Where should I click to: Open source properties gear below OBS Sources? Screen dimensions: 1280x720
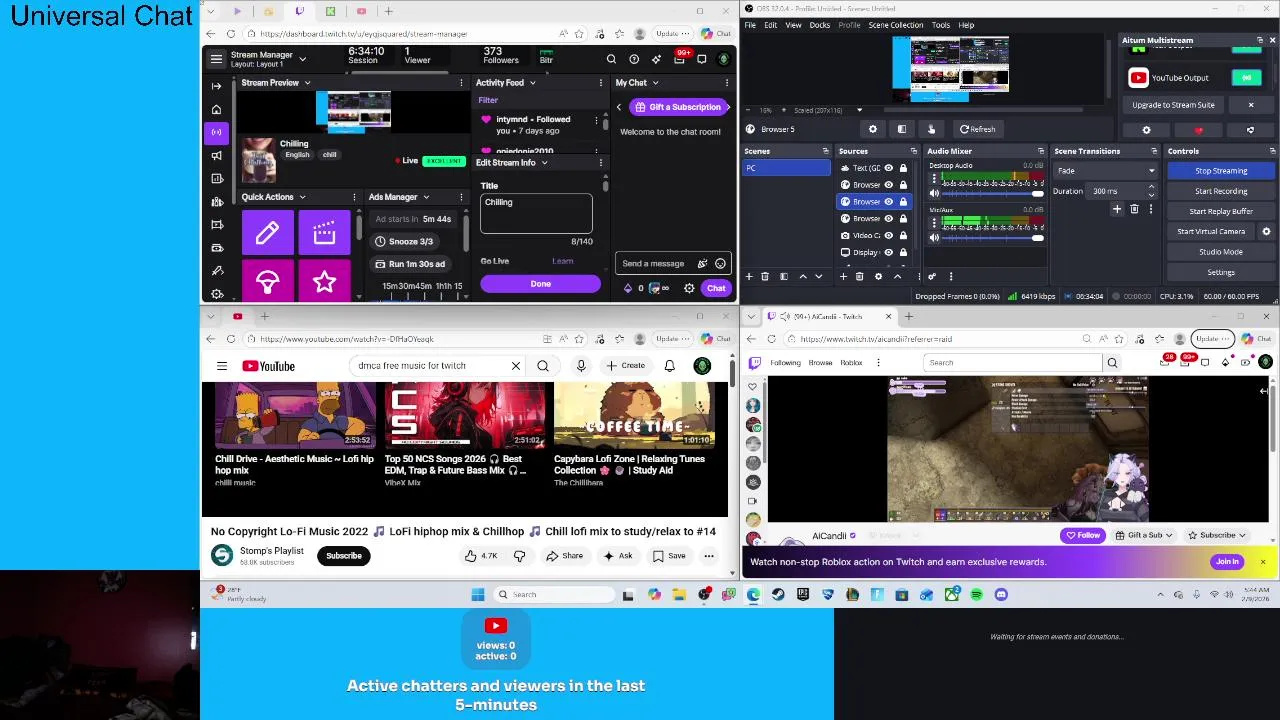(878, 276)
